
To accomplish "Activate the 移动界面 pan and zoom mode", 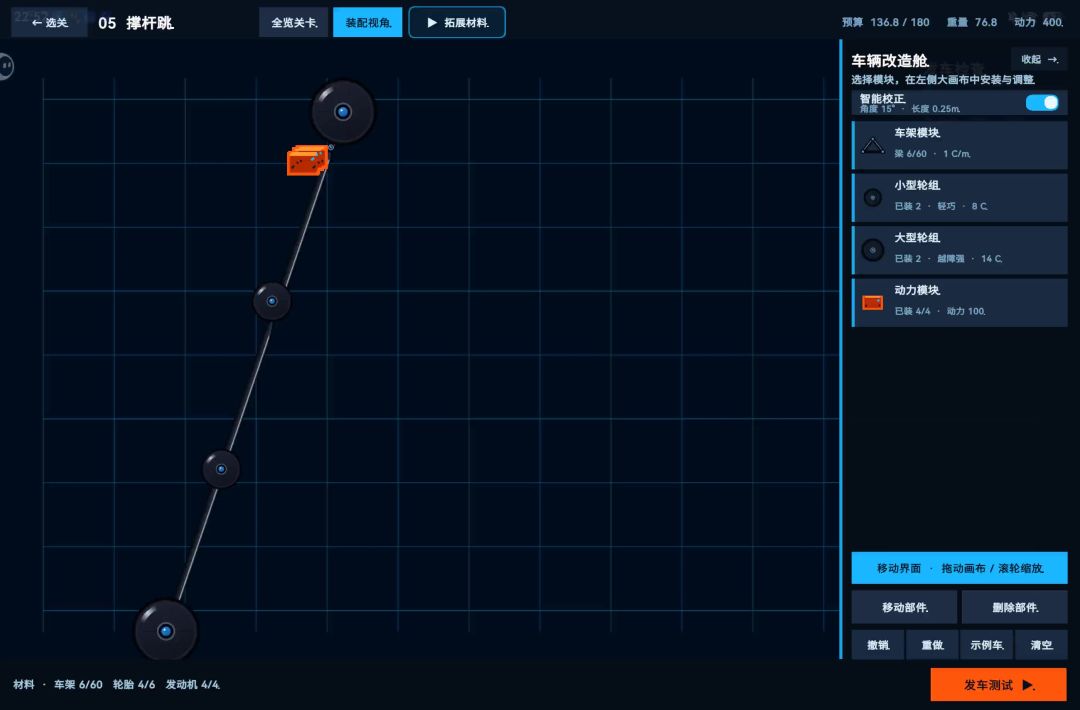I will [x=959, y=568].
